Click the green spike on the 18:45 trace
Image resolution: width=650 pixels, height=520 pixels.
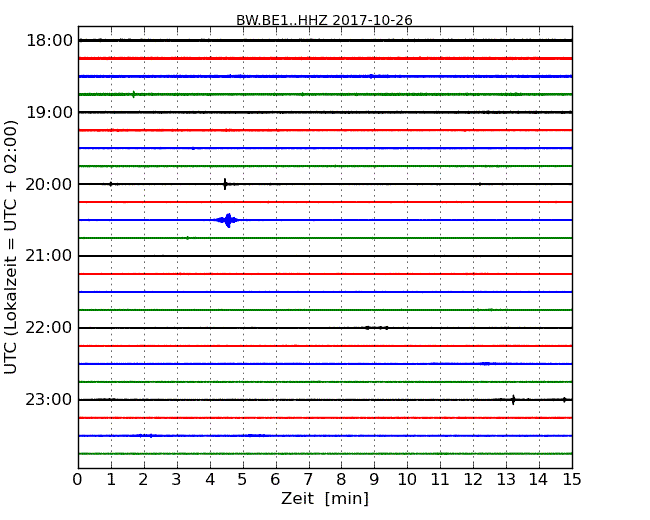click(x=133, y=94)
